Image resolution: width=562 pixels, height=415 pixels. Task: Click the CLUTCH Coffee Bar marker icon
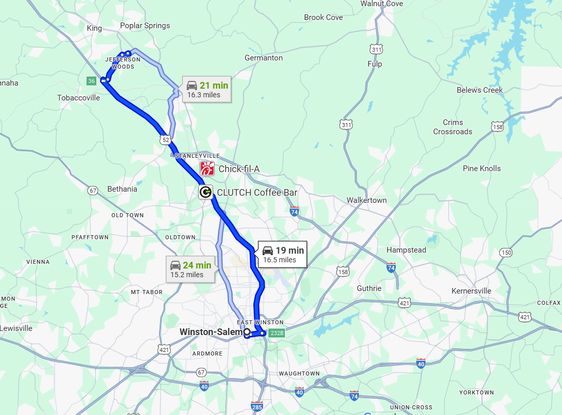[205, 192]
